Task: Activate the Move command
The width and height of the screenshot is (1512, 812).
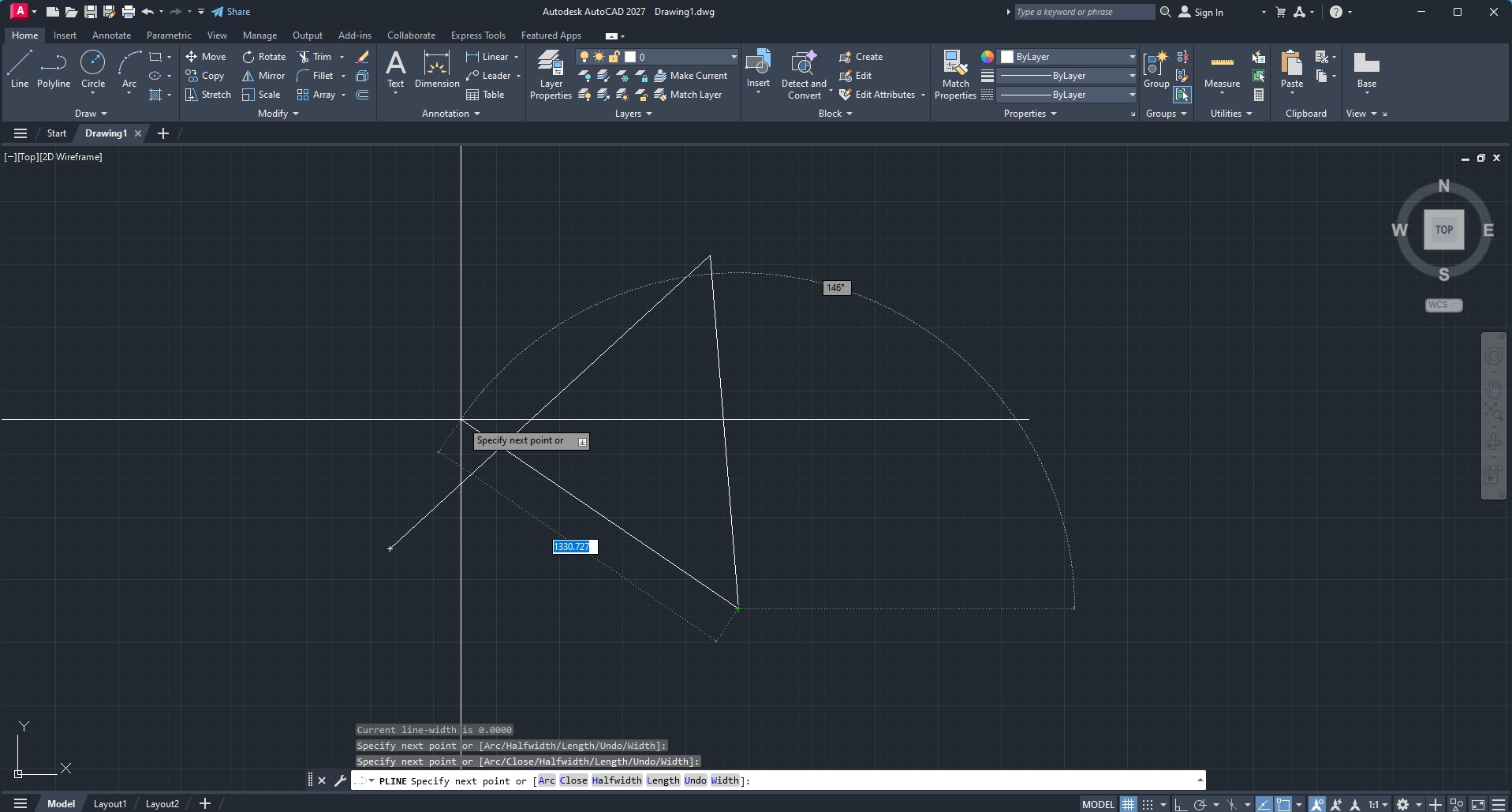Action: click(x=206, y=57)
